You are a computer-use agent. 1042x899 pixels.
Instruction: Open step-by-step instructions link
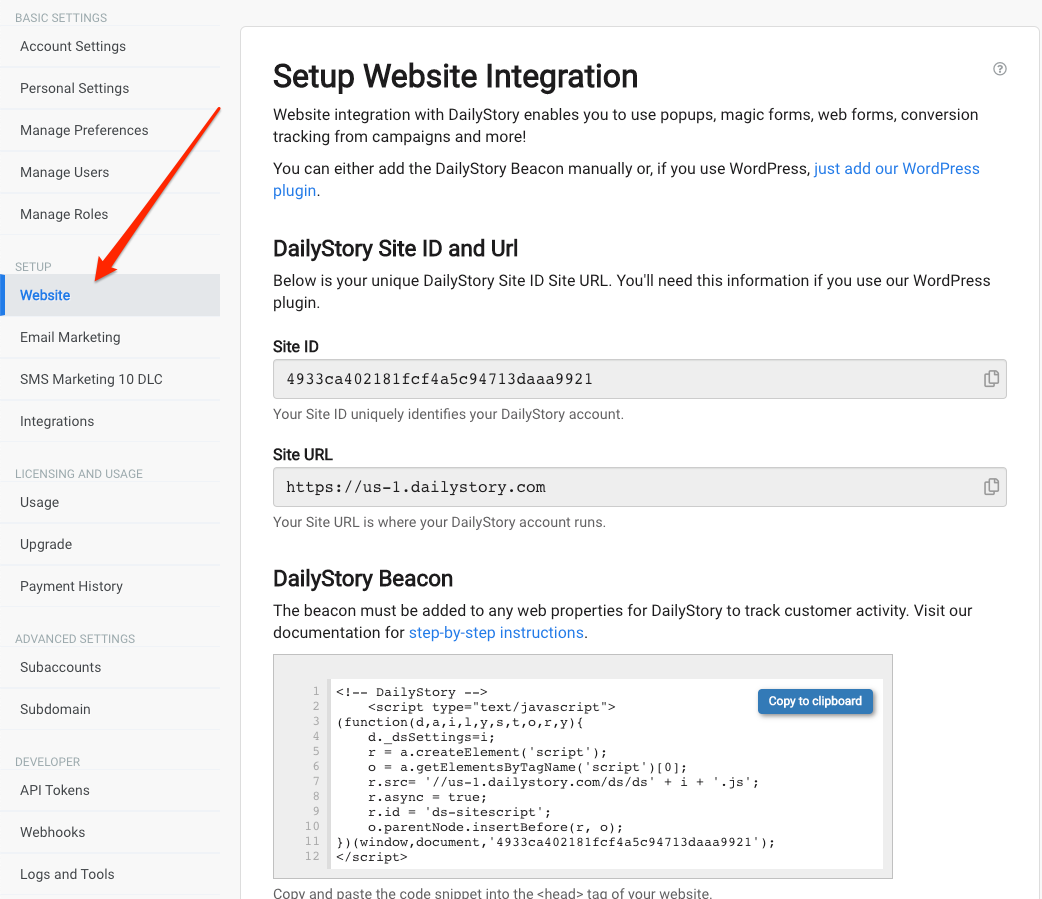tap(496, 633)
